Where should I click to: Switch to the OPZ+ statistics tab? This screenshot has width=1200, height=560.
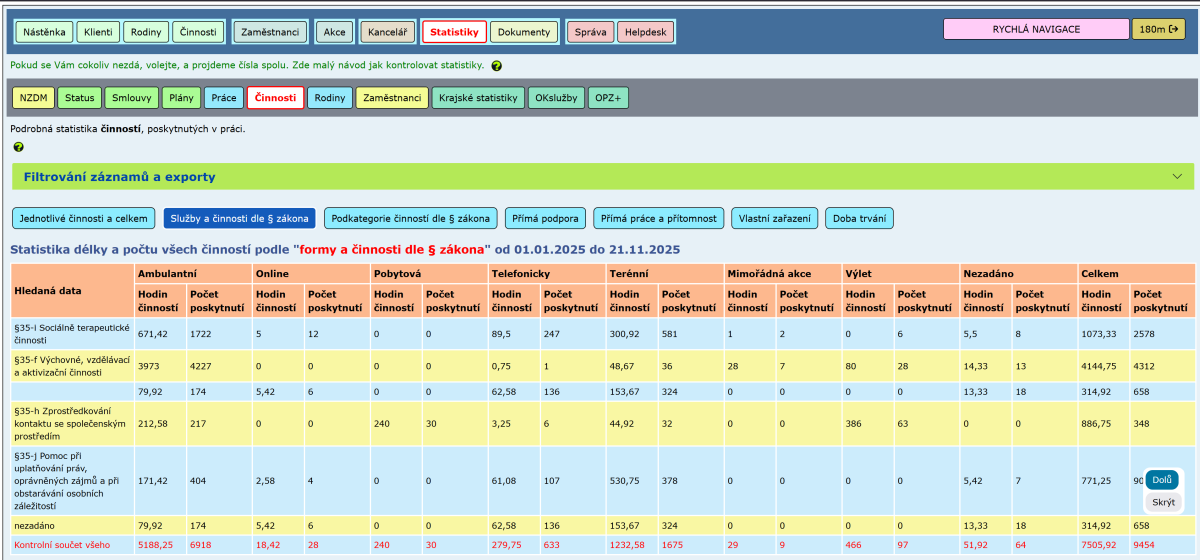tap(608, 98)
